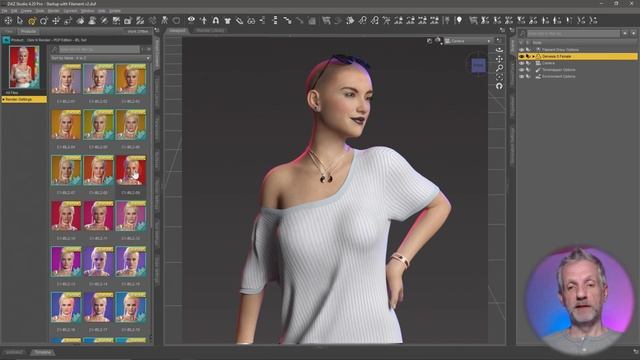Image resolution: width=640 pixels, height=360 pixels.
Task: Select the red-background preset ending 09
Action: [x=131, y=170]
